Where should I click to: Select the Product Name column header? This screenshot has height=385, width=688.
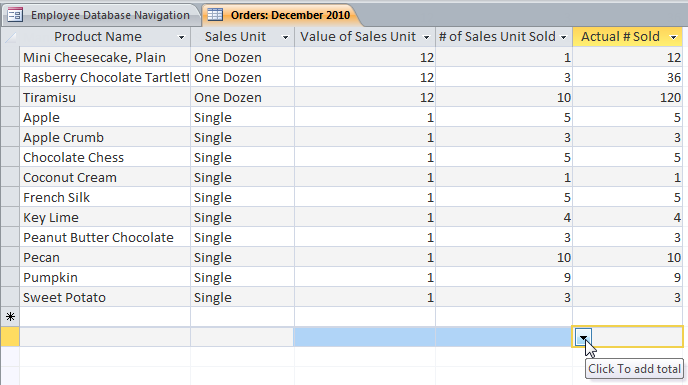(x=105, y=37)
